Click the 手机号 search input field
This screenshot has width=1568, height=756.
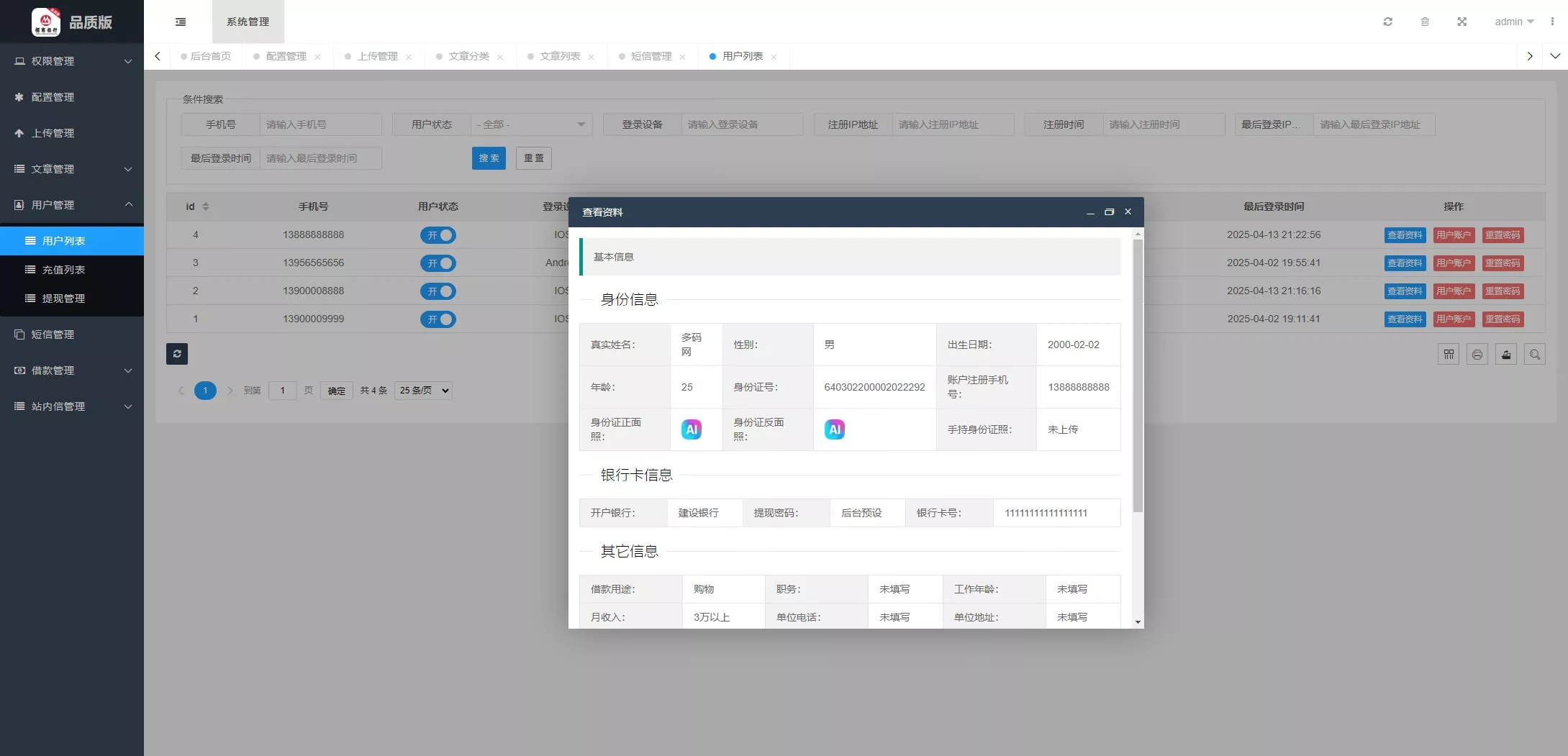coord(320,124)
